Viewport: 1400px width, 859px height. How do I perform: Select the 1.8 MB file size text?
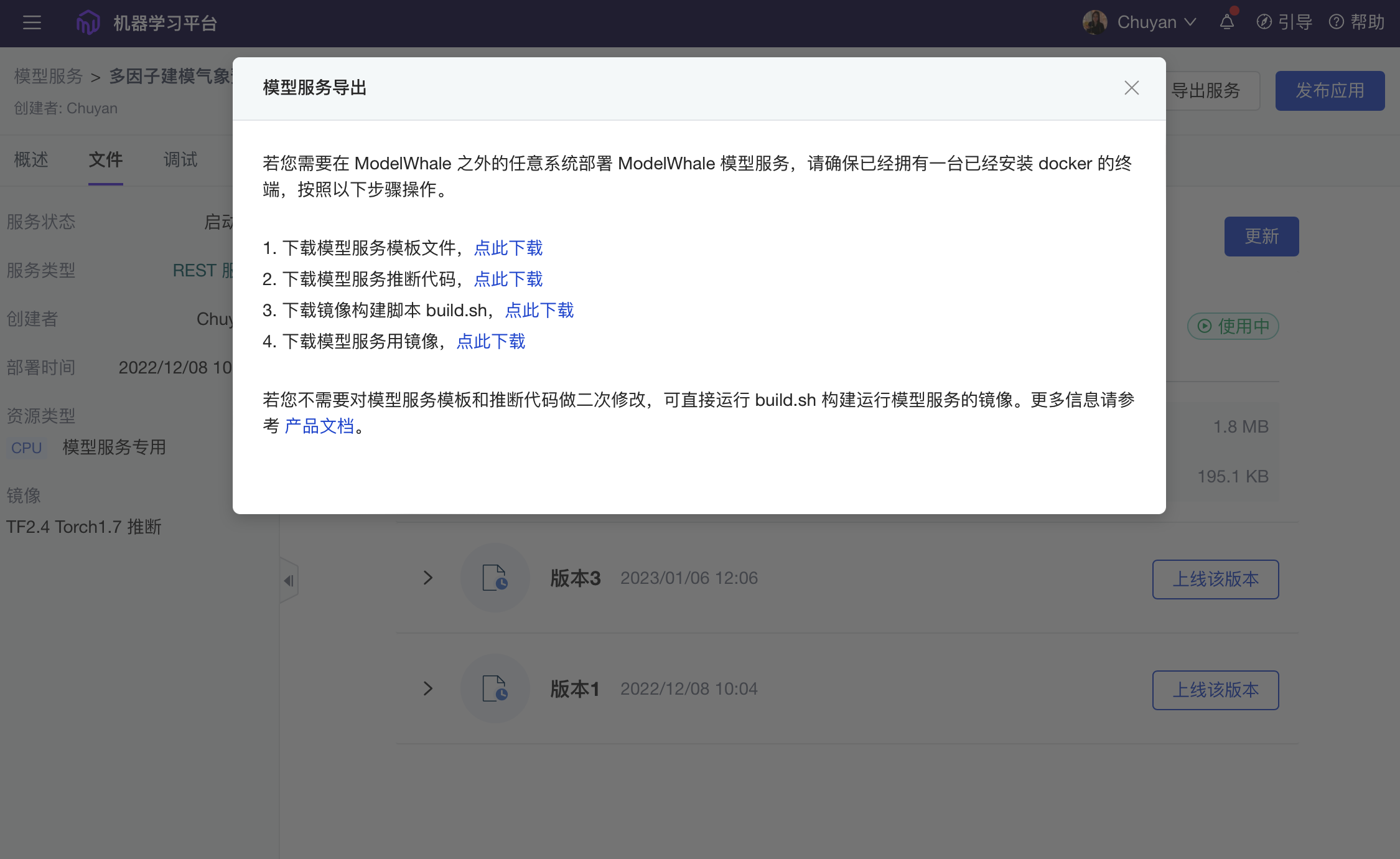[1241, 426]
